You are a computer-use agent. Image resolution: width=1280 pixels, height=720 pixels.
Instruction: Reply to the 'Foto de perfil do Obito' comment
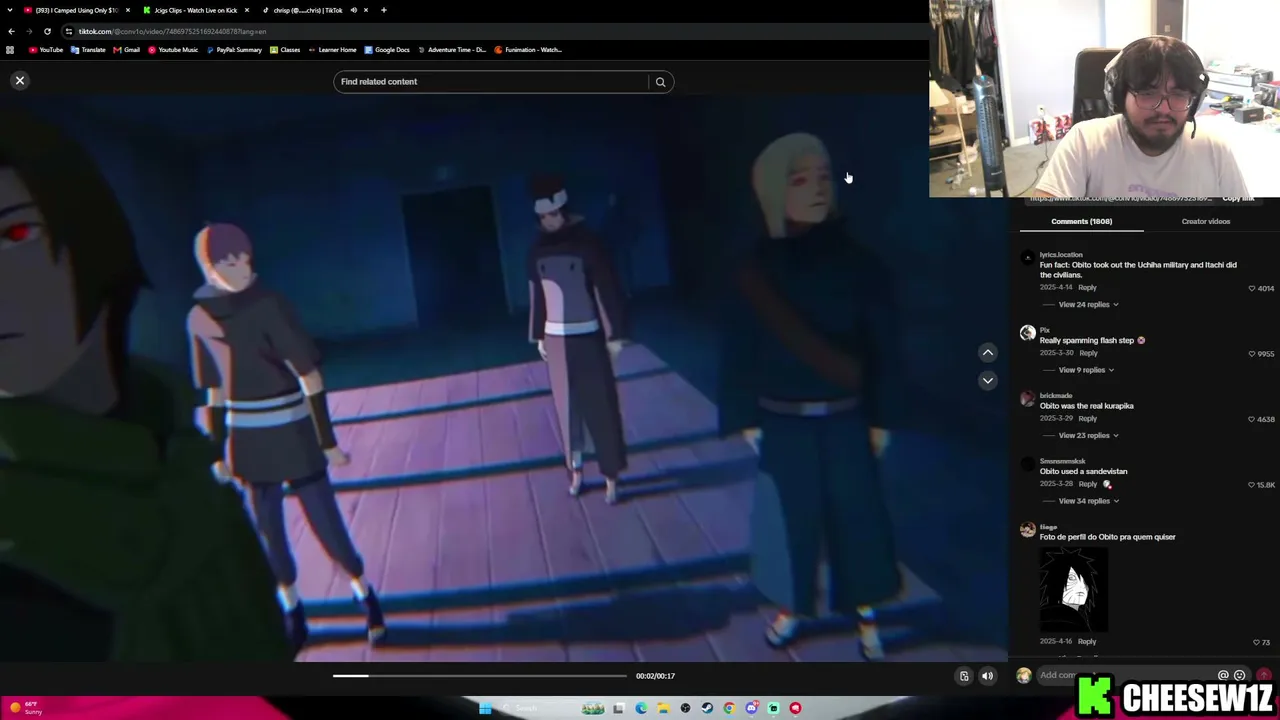pos(1087,641)
